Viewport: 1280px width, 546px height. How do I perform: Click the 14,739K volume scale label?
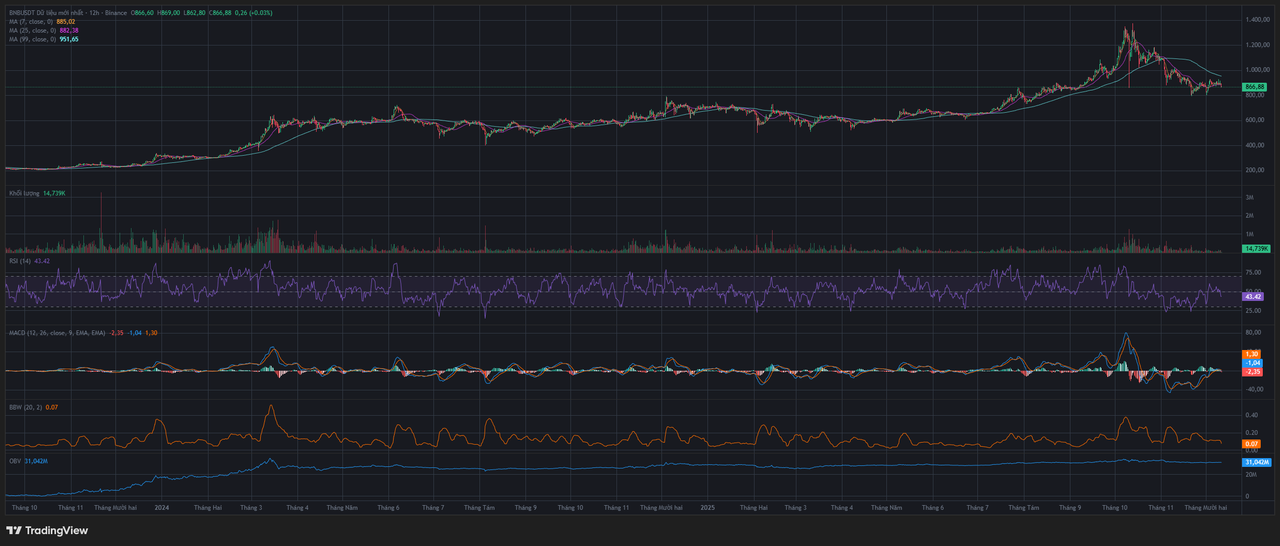[x=1255, y=248]
